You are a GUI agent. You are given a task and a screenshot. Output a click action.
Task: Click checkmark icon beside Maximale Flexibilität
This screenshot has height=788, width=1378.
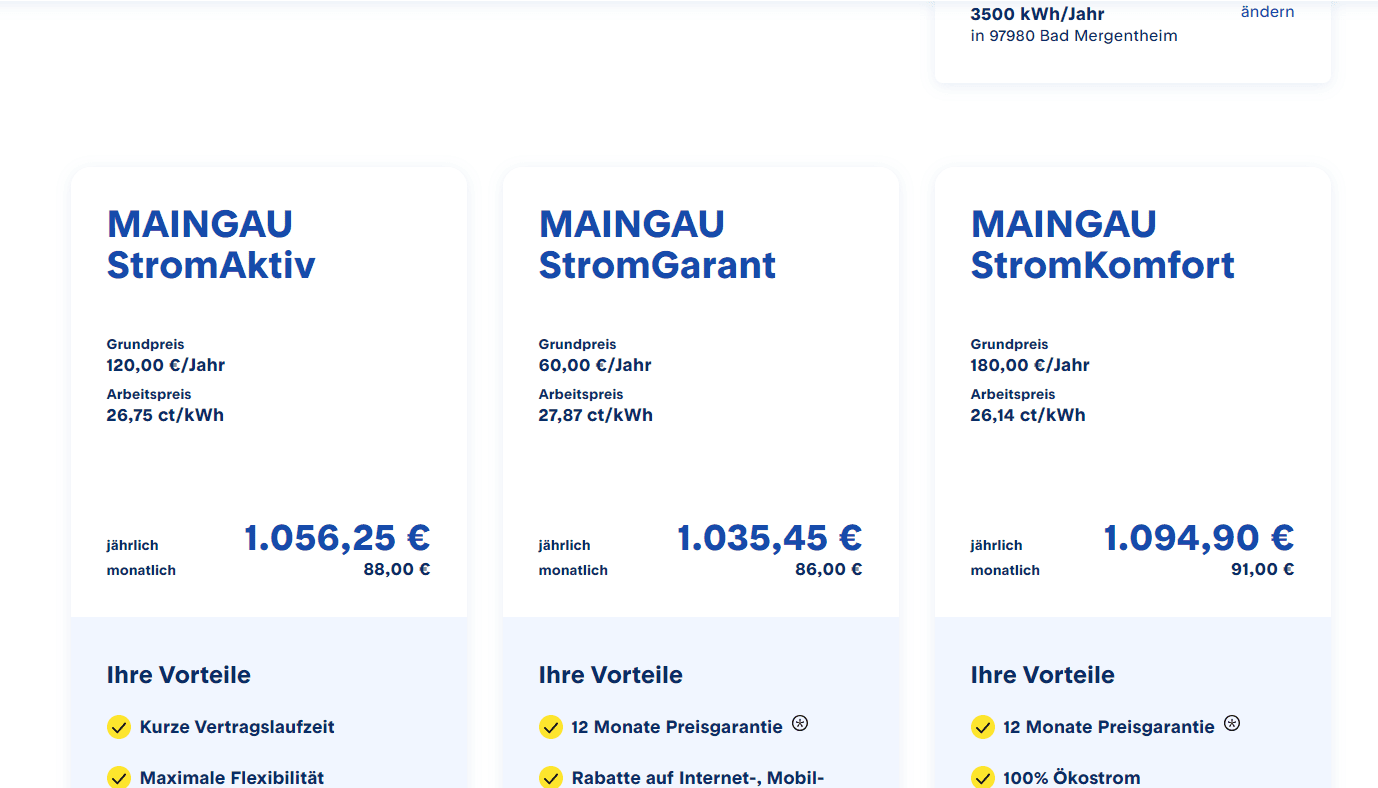[119, 777]
